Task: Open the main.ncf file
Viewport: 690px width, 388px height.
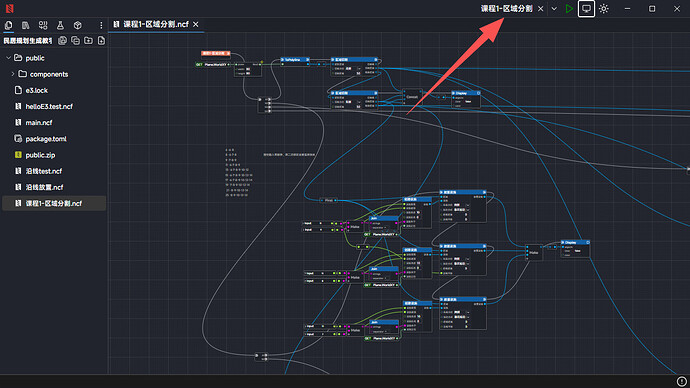Action: pos(39,123)
